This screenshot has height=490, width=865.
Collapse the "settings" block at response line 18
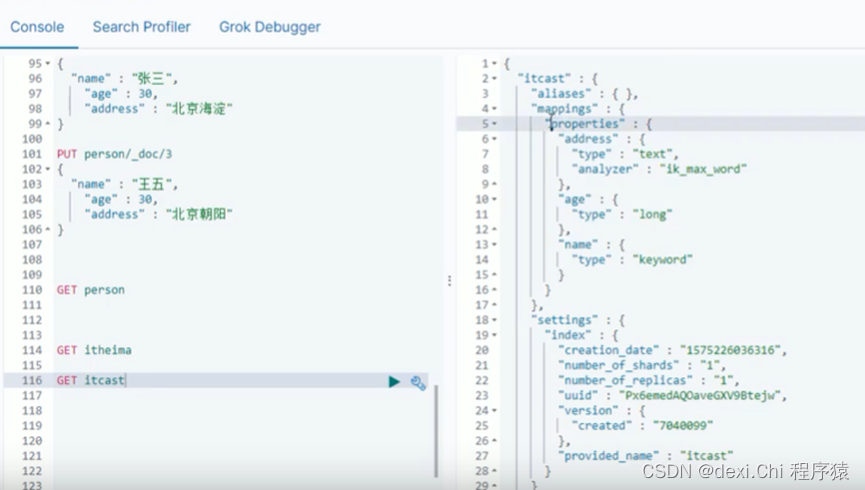coord(494,320)
